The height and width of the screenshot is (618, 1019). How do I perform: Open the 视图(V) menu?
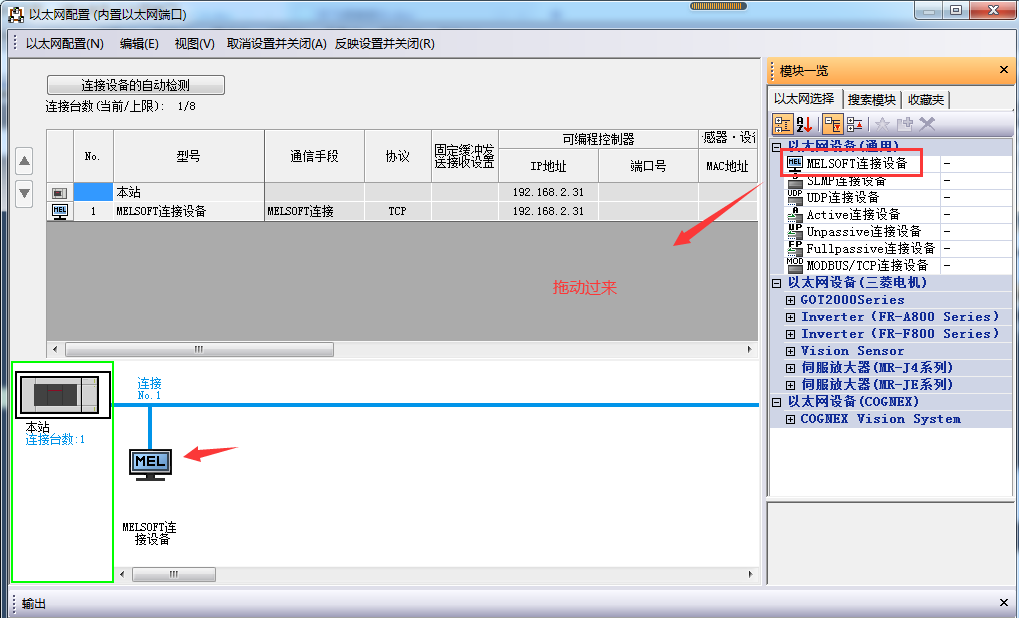tap(194, 44)
